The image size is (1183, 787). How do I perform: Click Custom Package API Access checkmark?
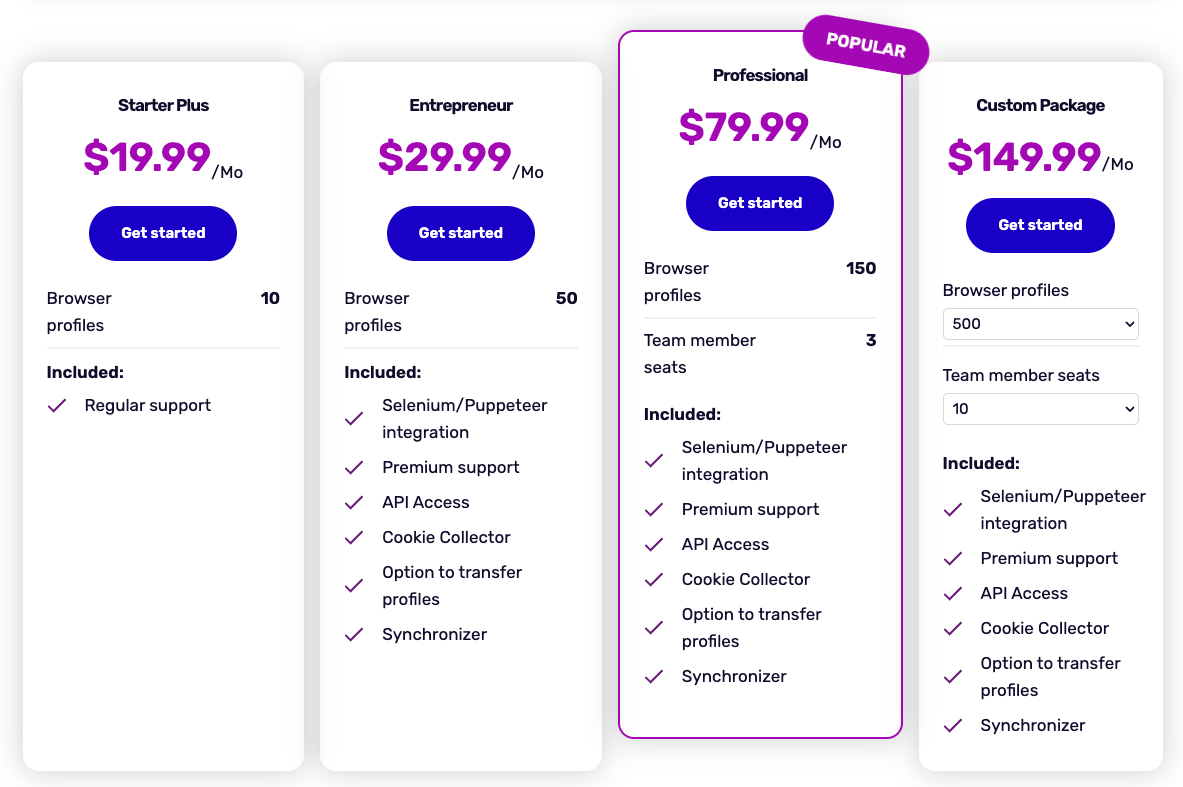(x=953, y=594)
